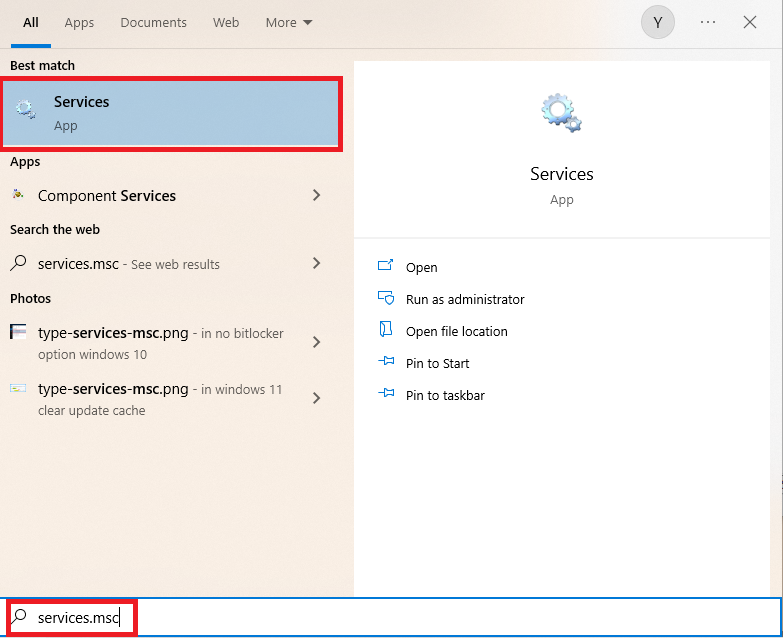Click thumbnail of windows 11 type-services-msc.png
Viewport: 783px width, 638px height.
coord(18,388)
